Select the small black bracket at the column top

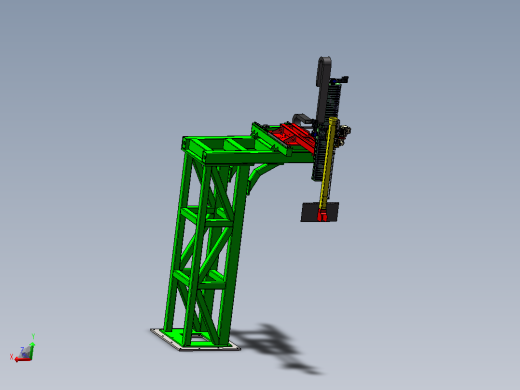(340, 80)
